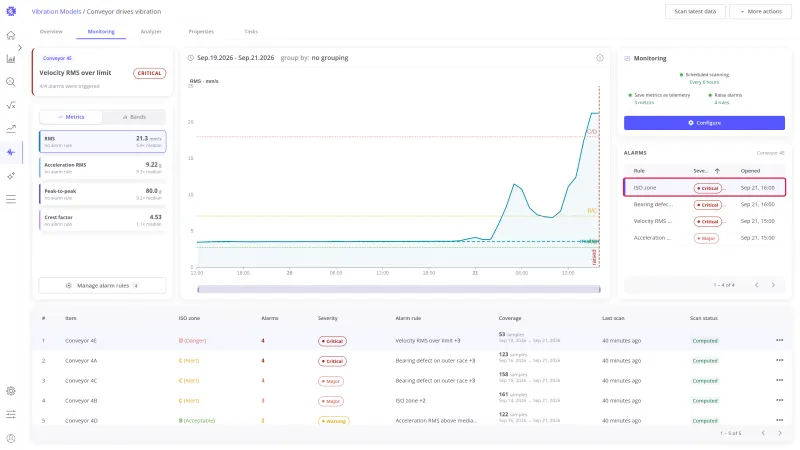Open the More actions dropdown
800x450 pixels.
pos(760,11)
